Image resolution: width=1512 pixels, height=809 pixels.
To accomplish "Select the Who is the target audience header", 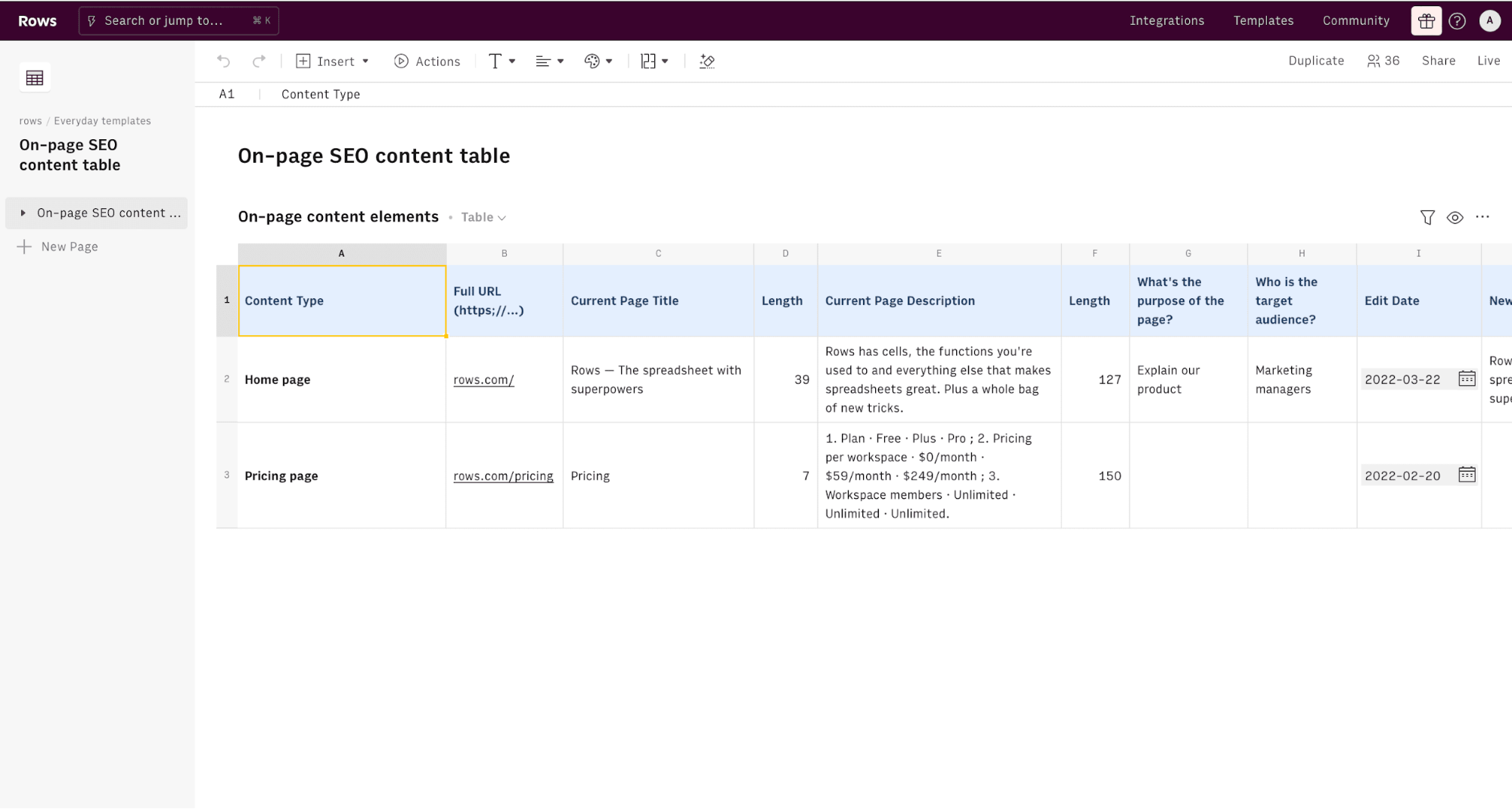I will [1302, 300].
